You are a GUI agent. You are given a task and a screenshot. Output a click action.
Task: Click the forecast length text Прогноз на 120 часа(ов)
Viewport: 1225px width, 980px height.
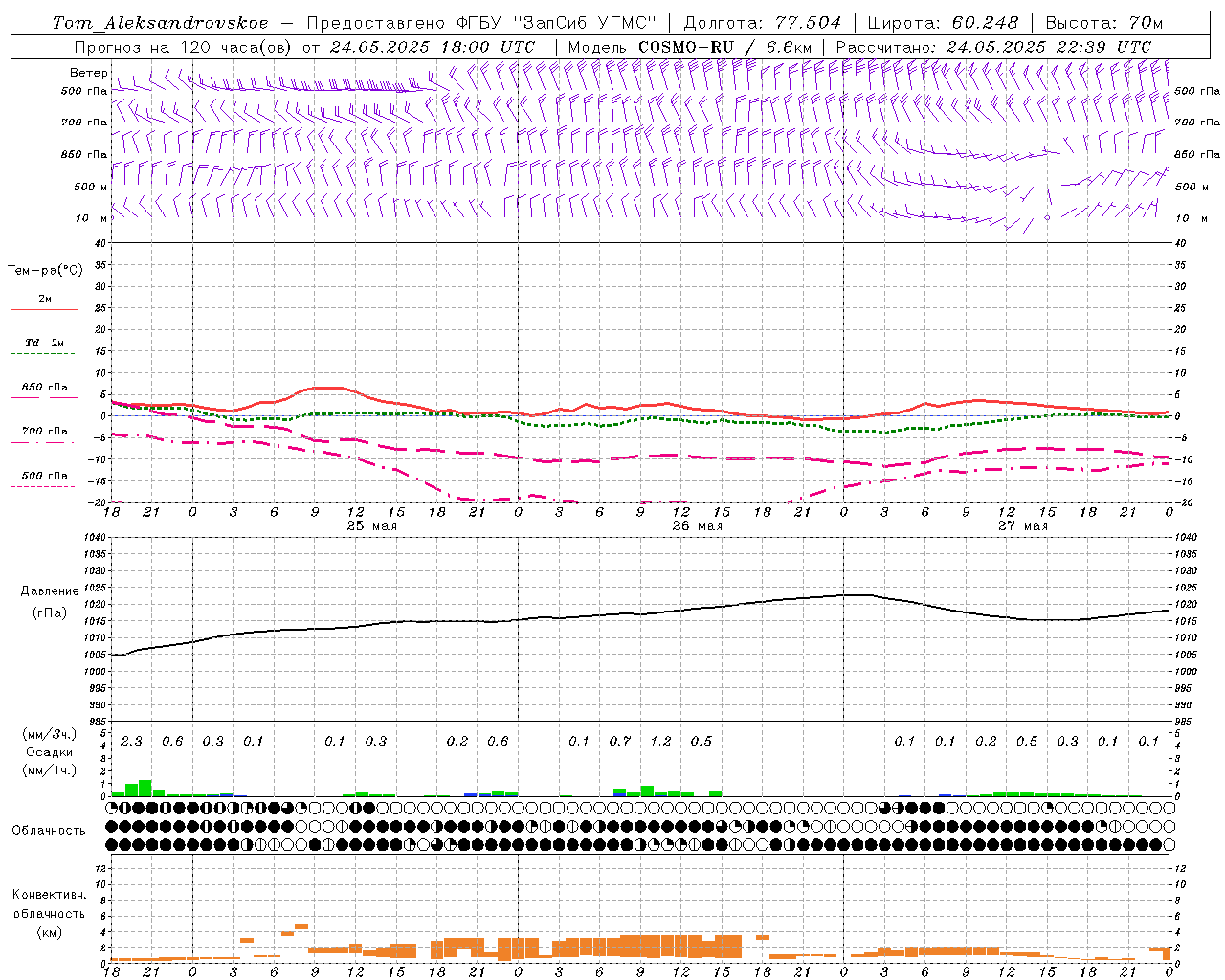(x=184, y=47)
